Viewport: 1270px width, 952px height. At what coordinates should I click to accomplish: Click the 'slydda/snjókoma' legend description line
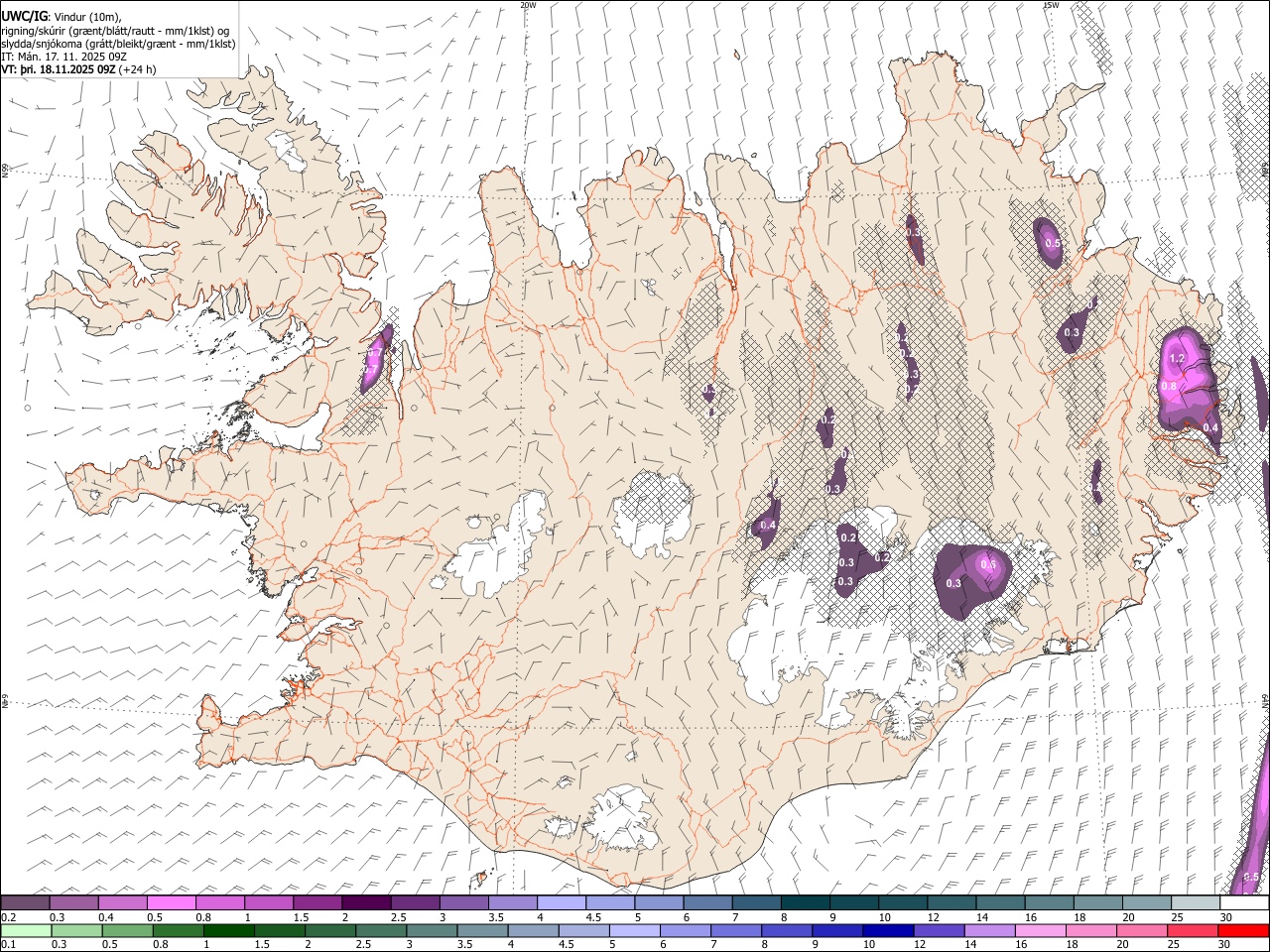(x=118, y=44)
